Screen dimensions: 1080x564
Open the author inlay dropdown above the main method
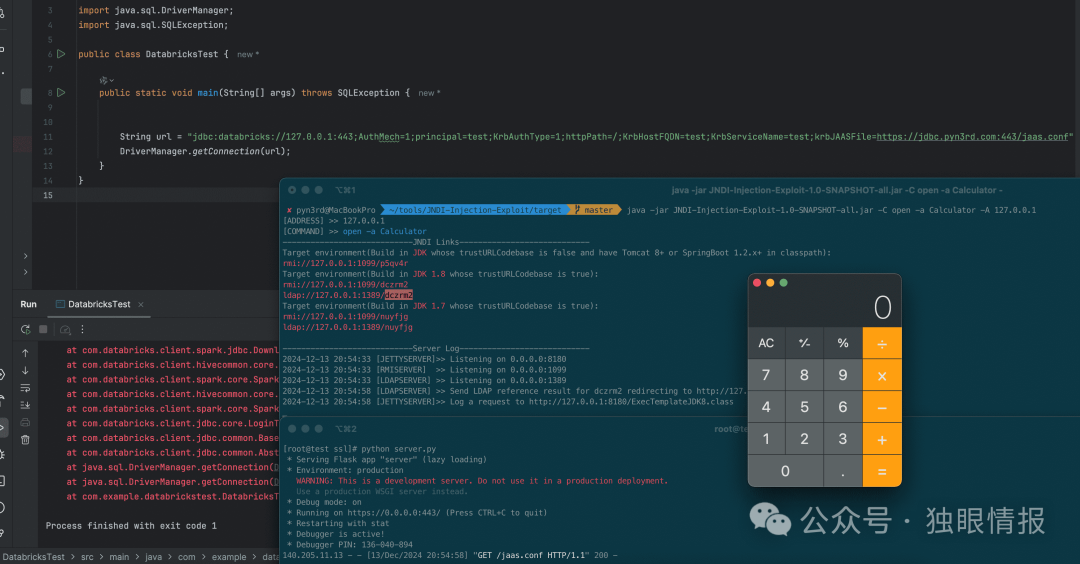[x=107, y=80]
